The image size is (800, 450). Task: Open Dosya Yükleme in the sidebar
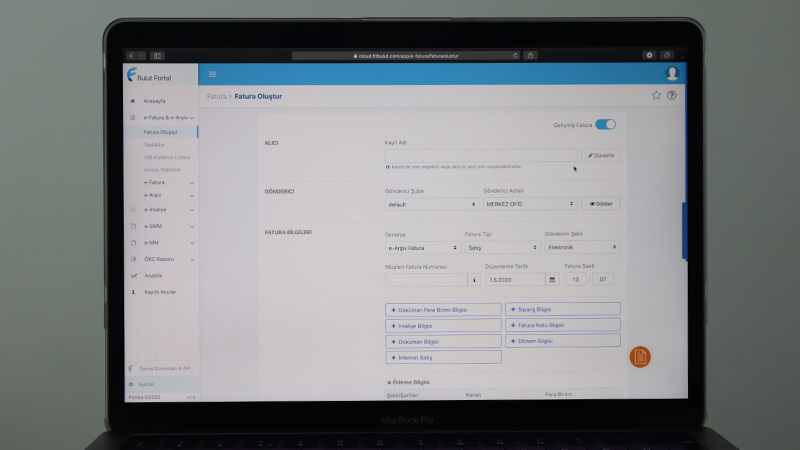(x=162, y=170)
